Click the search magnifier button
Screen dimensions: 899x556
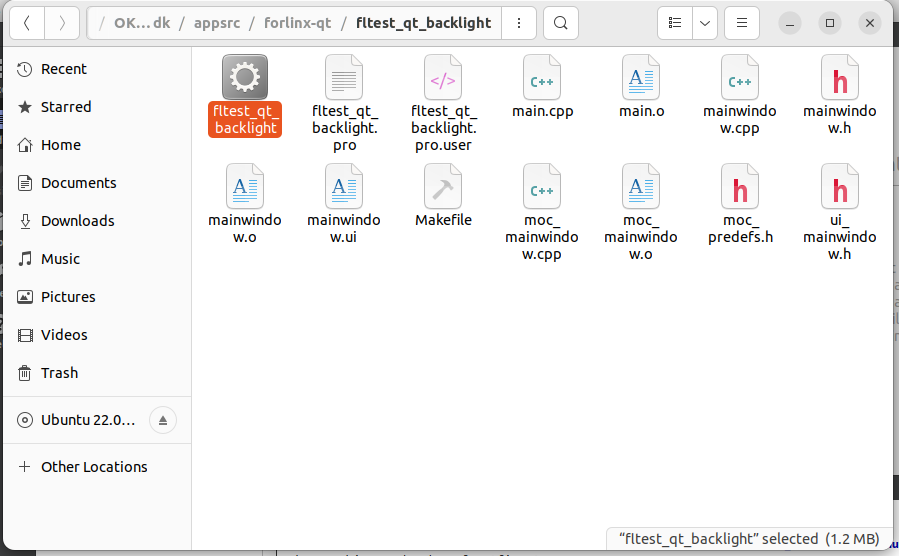coord(562,22)
